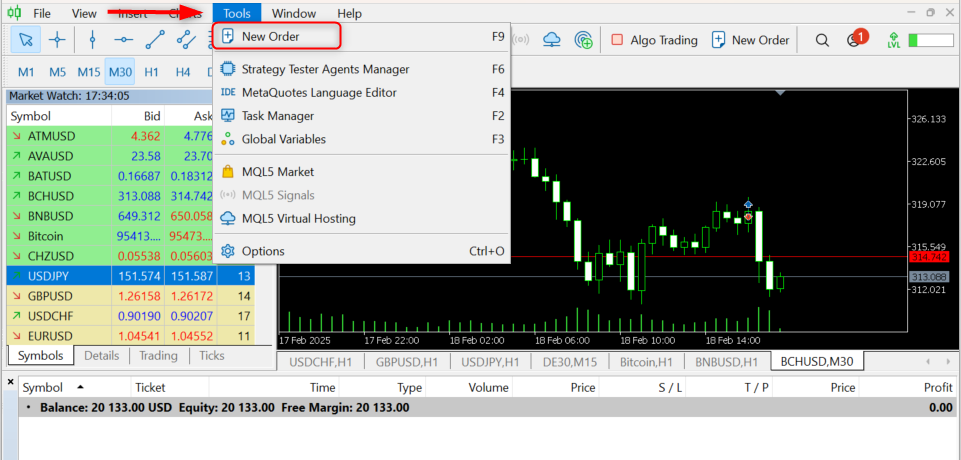Click the connection status bar indicator
Image resolution: width=961 pixels, height=460 pixels.
tap(932, 40)
